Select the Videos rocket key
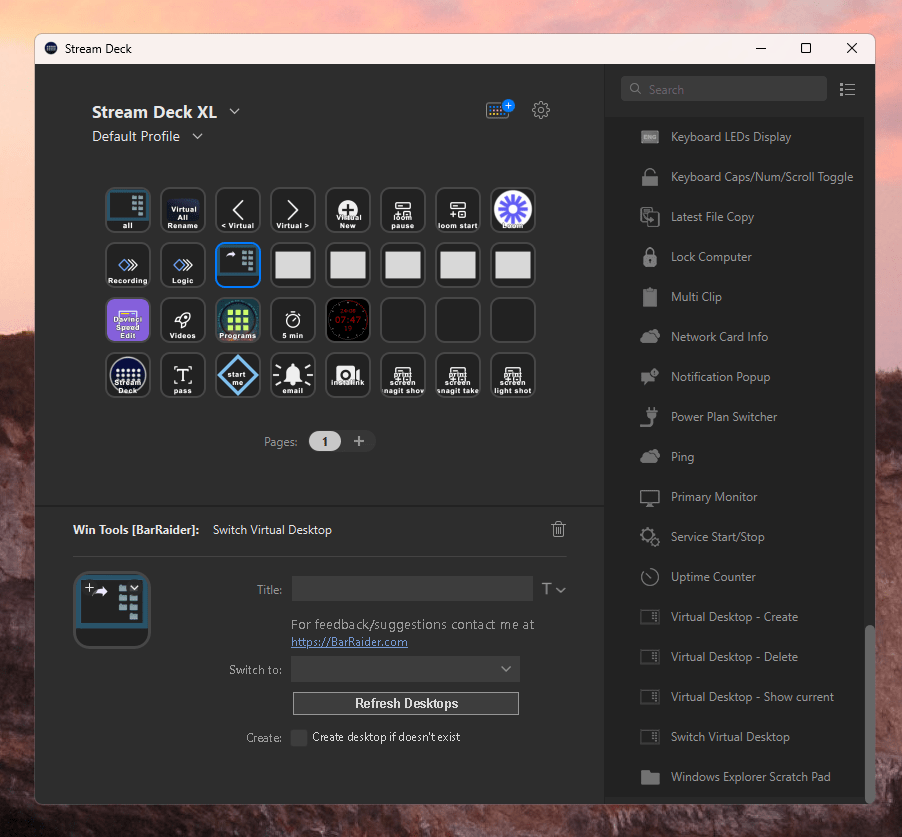The image size is (902, 837). pyautogui.click(x=183, y=320)
